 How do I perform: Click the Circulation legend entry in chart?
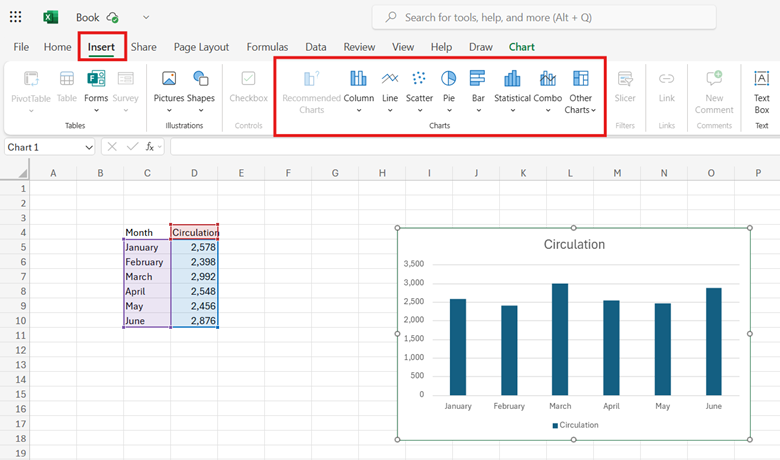click(575, 425)
